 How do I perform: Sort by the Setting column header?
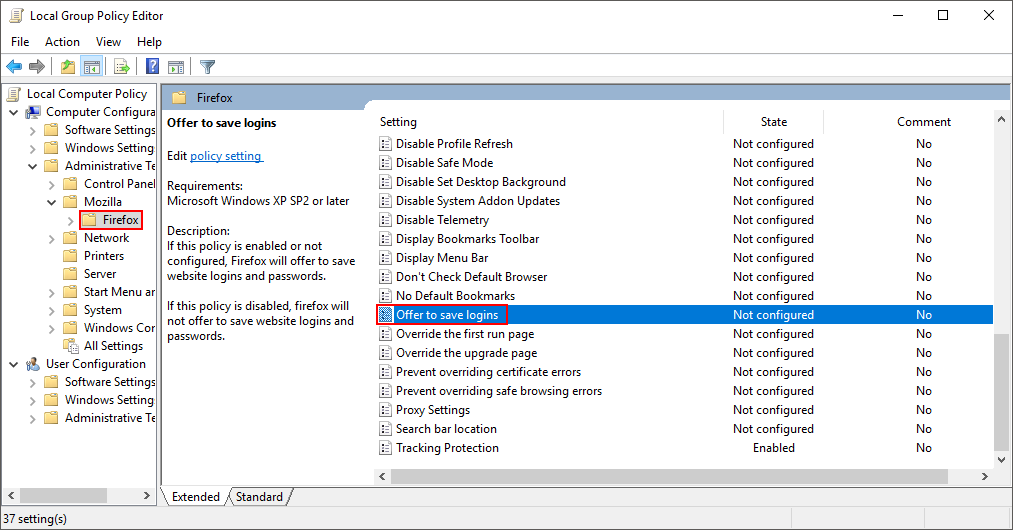398,122
